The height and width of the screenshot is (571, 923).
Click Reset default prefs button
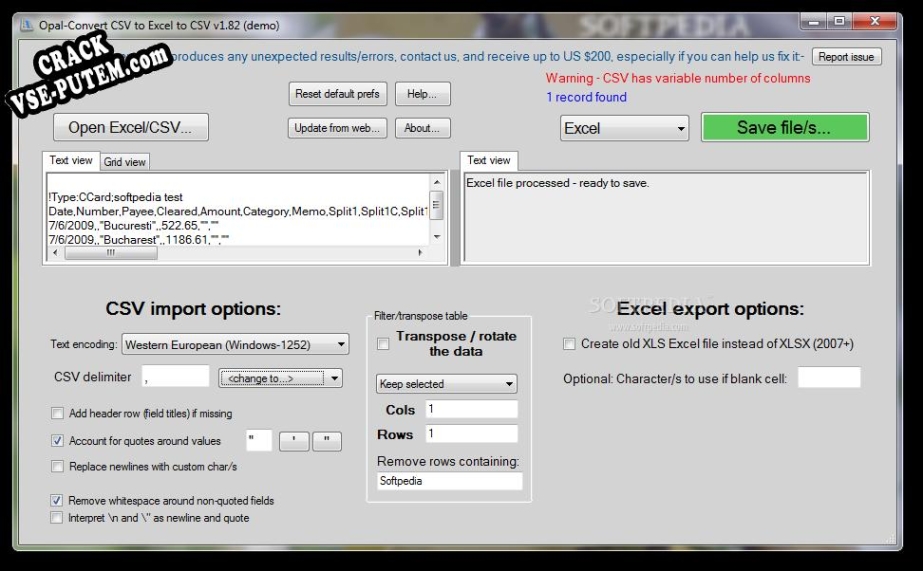click(x=337, y=94)
